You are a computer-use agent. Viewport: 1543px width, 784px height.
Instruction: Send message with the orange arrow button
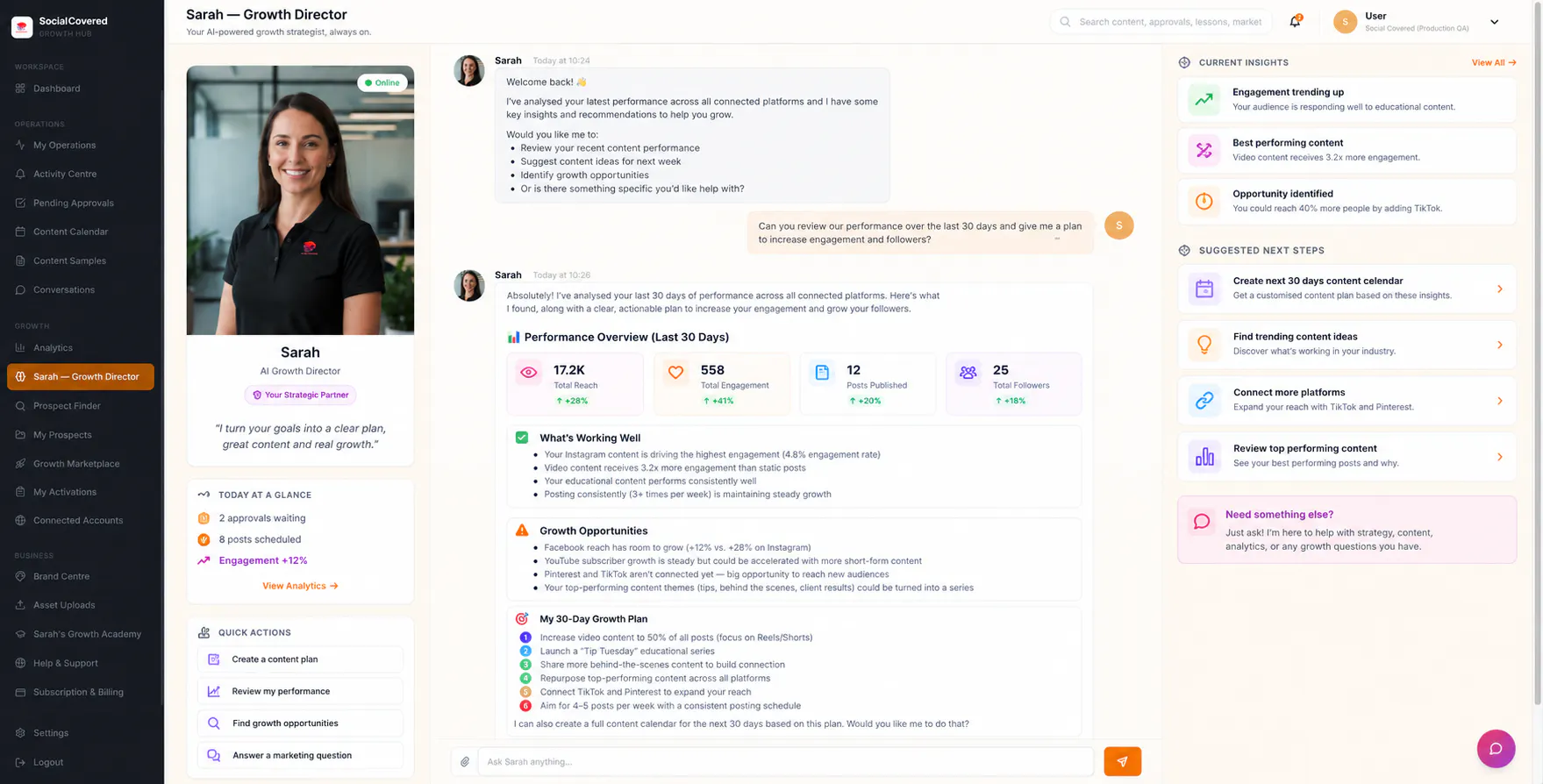(1122, 761)
